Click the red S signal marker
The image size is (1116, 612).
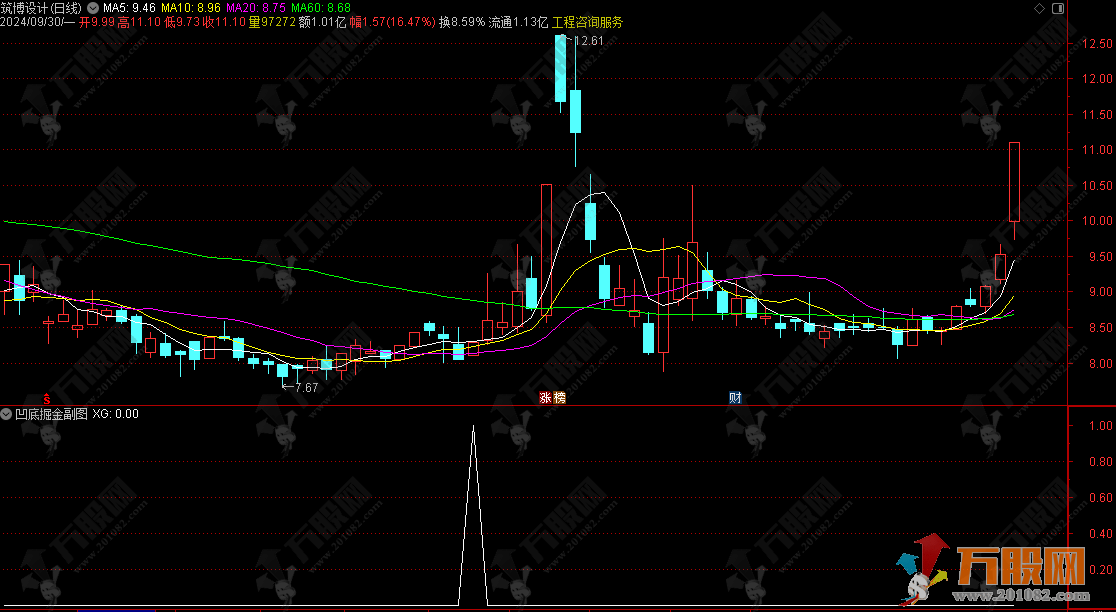[x=47, y=398]
